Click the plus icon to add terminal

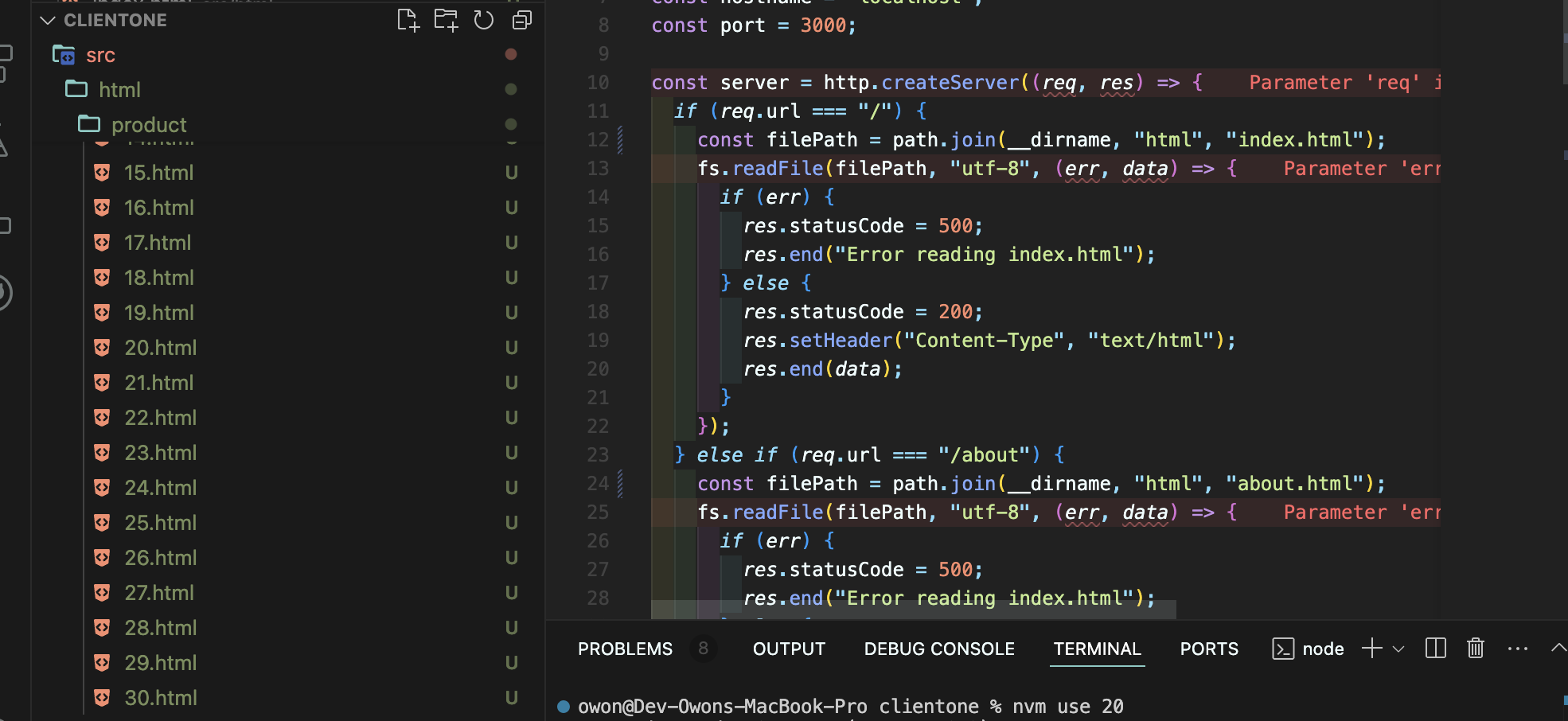(x=1371, y=649)
